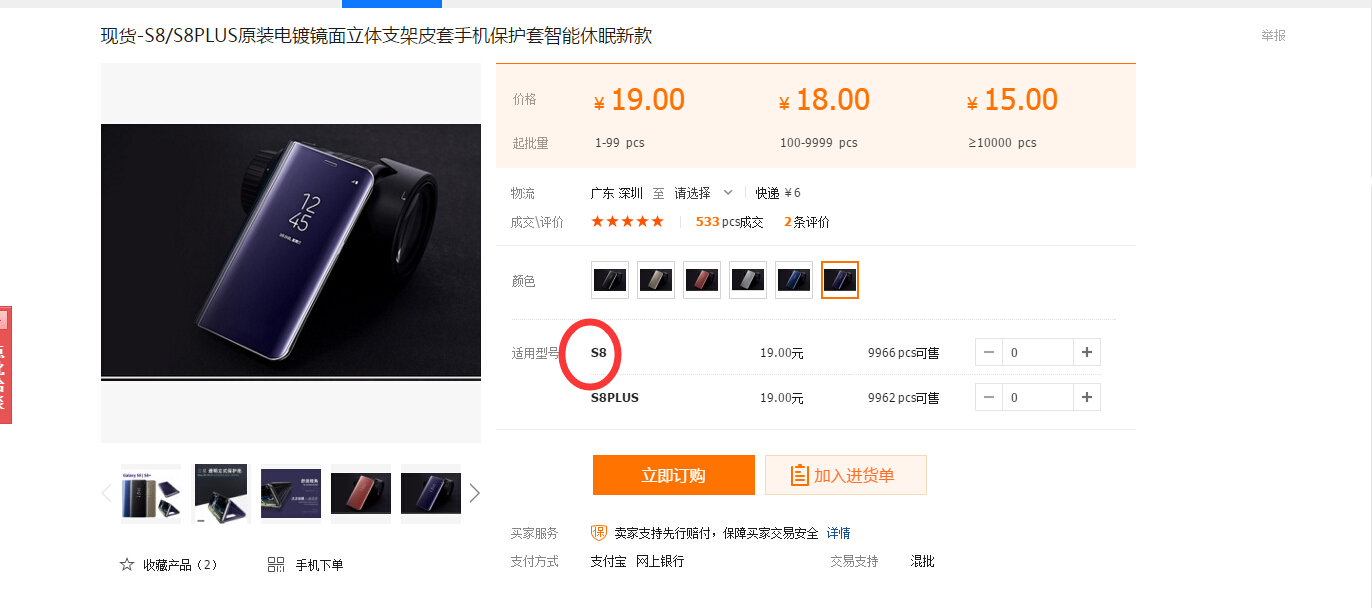Show next thumbnails with right arrow
The height and width of the screenshot is (608, 1372).
pos(475,493)
